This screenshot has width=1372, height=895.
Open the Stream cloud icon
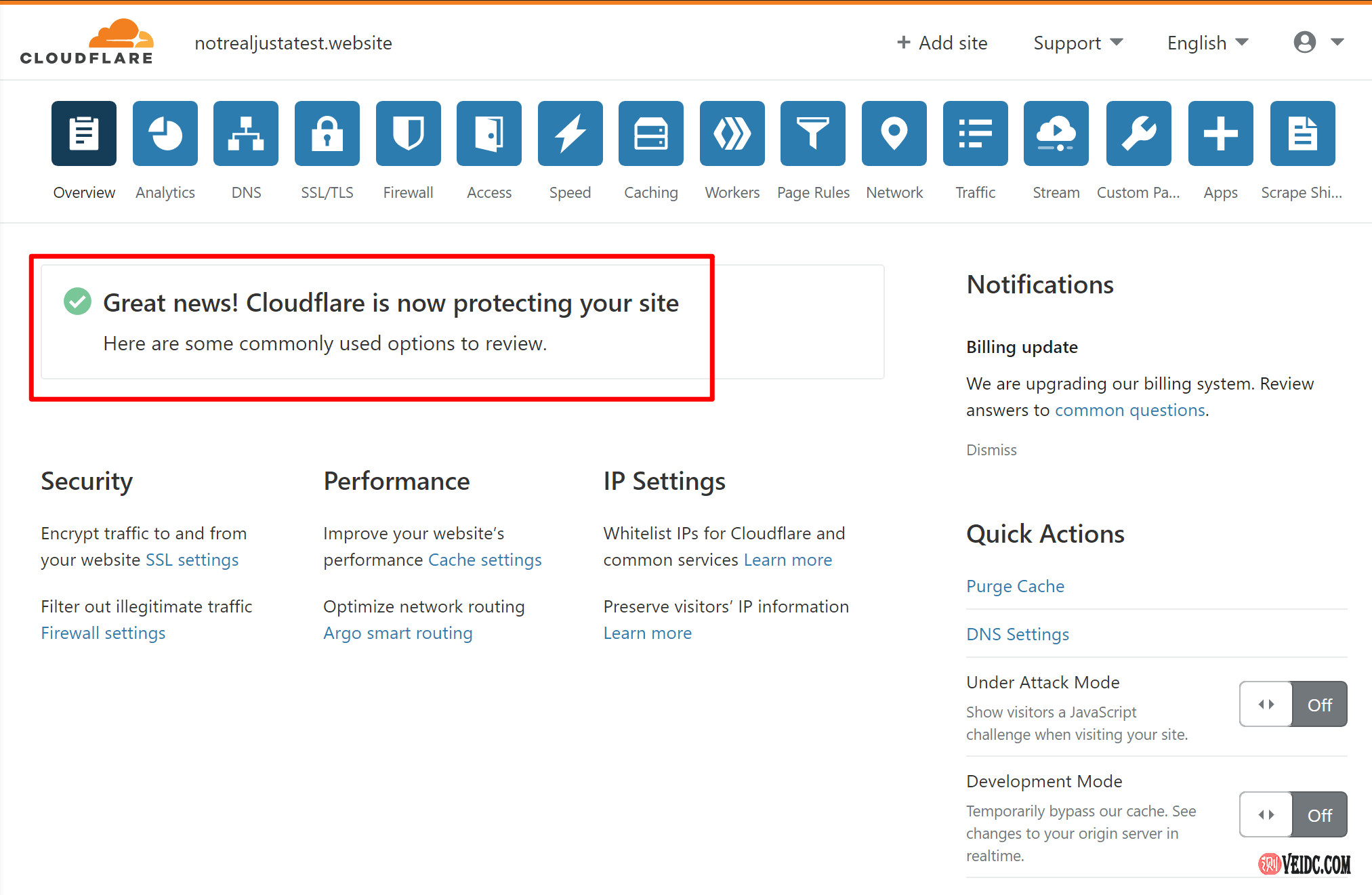pyautogui.click(x=1056, y=133)
